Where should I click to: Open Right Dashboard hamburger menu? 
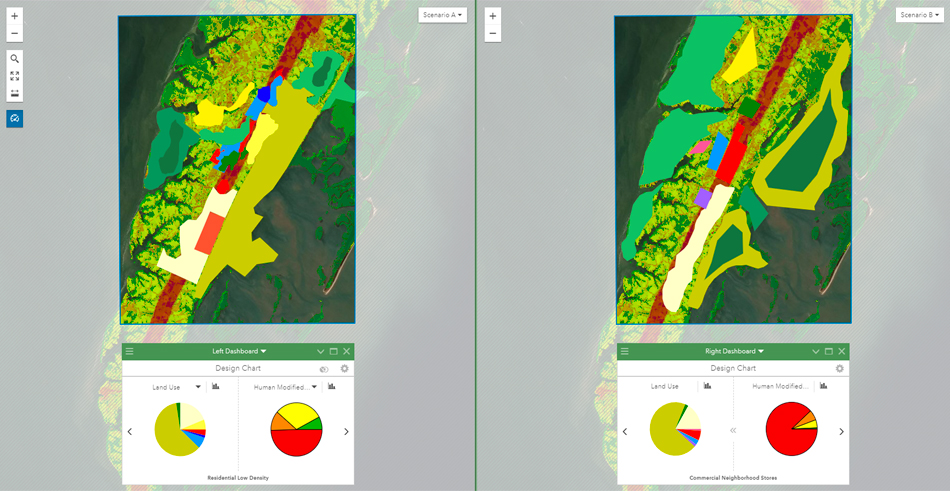click(625, 351)
